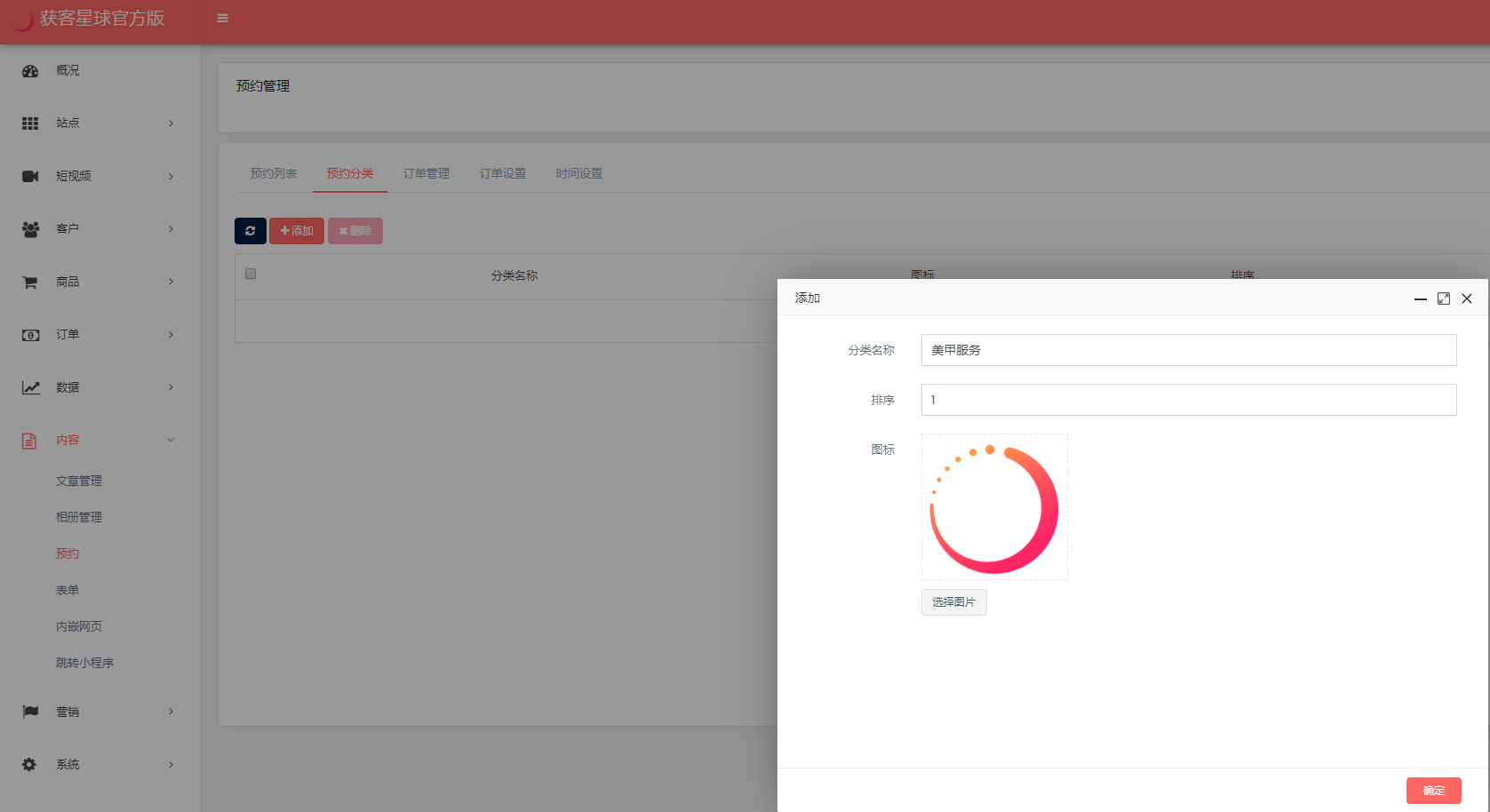Click the 分类名称 input field

1188,350
